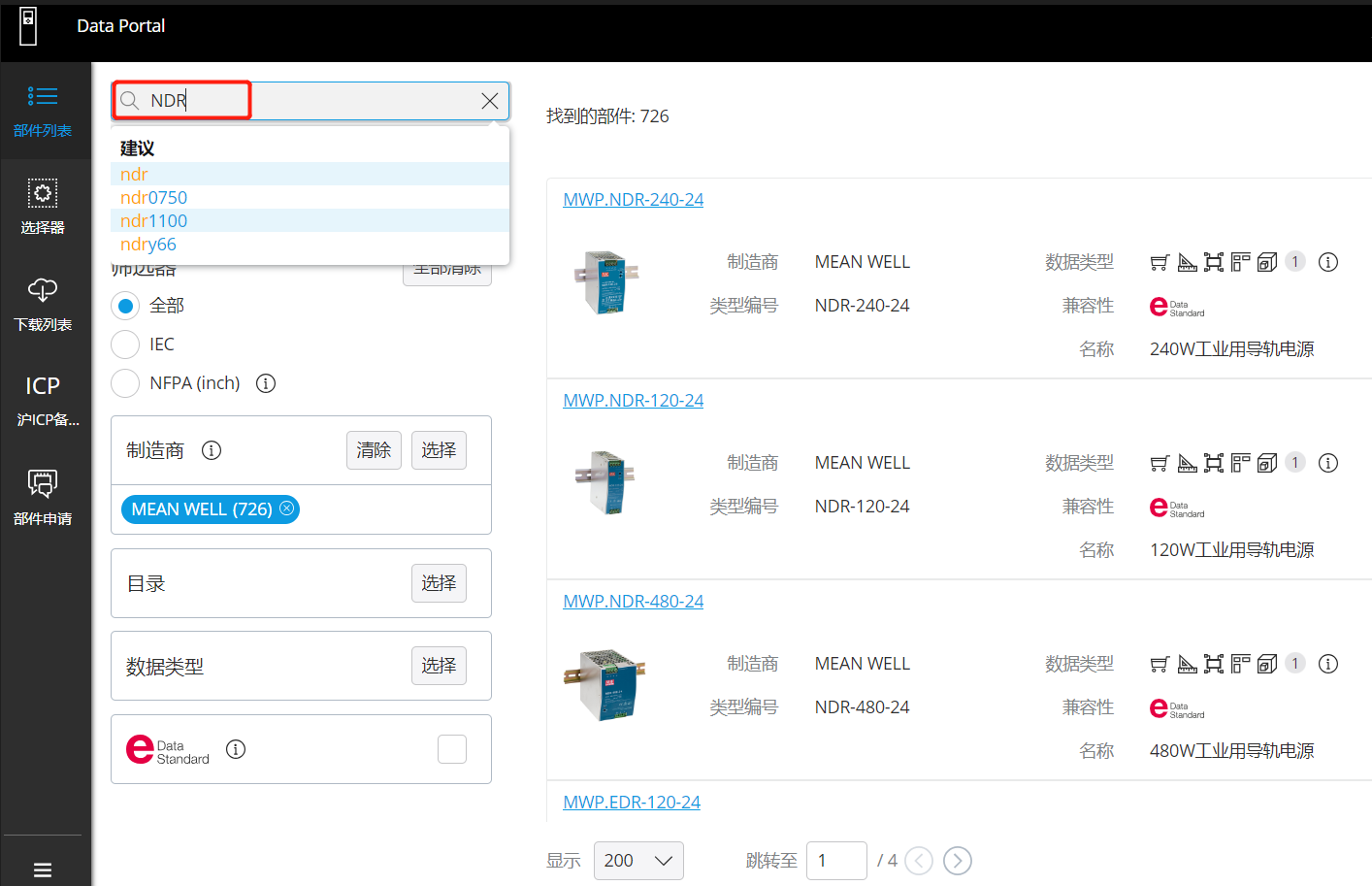Expand the hamburger menu at sidebar bottom
Viewport: 1372px width, 886px height.
43,870
